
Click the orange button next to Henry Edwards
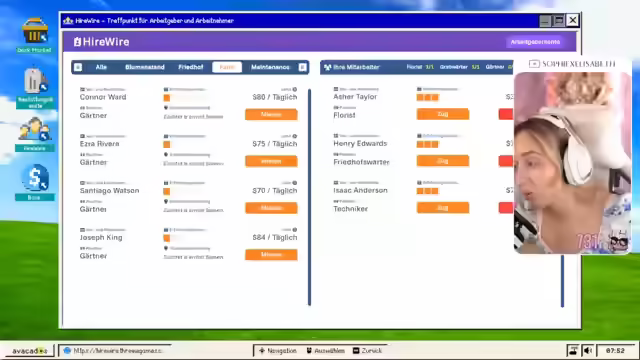pos(443,161)
